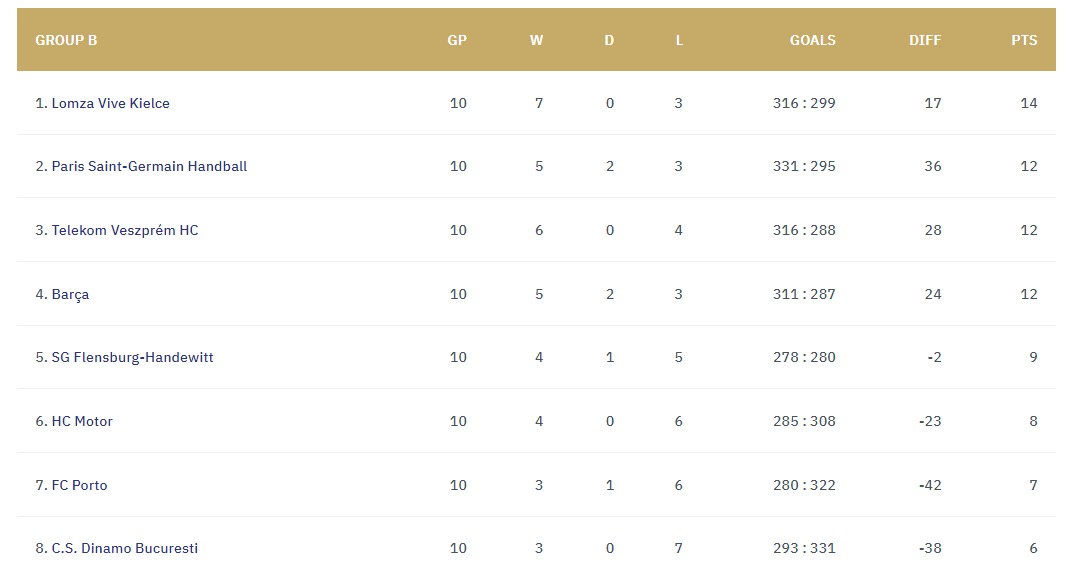Open the HC Motor team link
This screenshot has height=574, width=1069.
82,421
